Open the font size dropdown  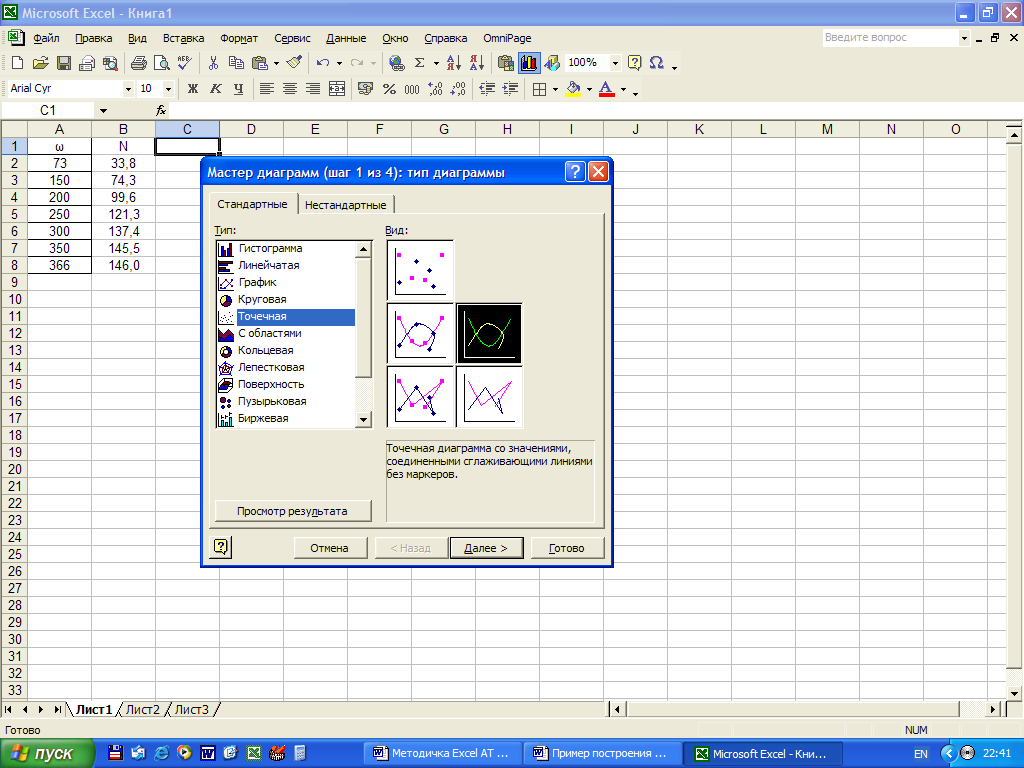coord(168,89)
